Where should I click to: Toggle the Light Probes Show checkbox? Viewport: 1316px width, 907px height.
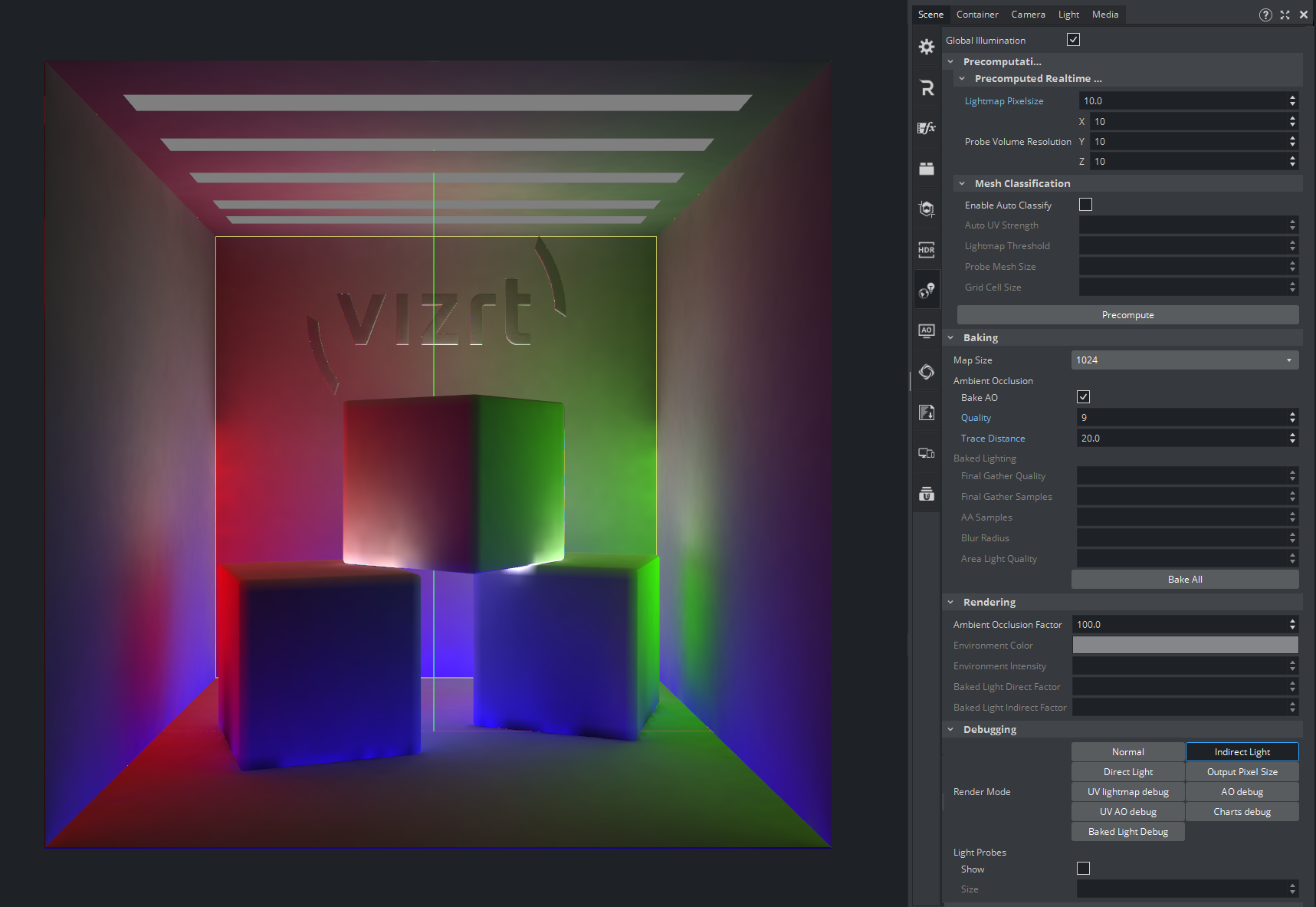click(1083, 868)
